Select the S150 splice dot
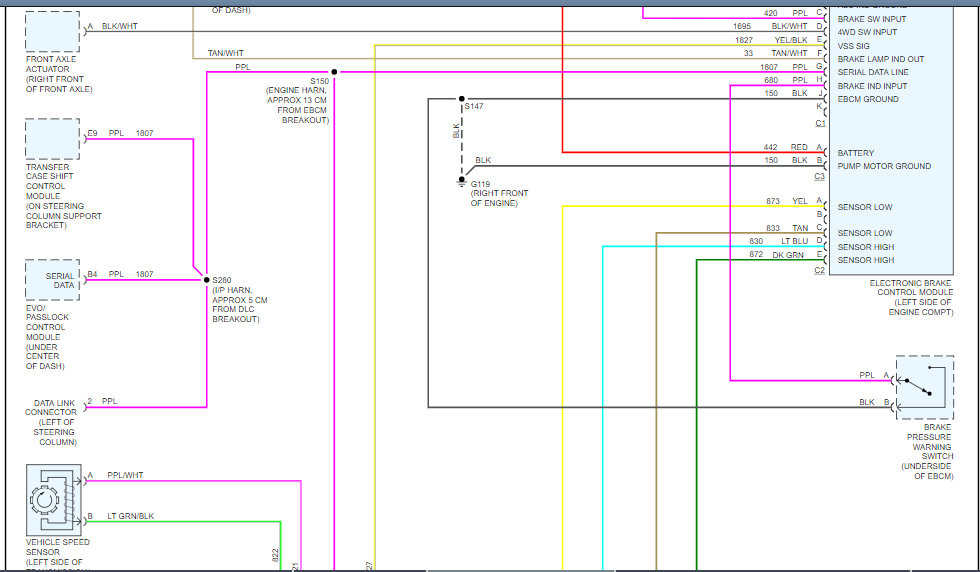Image resolution: width=980 pixels, height=572 pixels. (x=334, y=72)
